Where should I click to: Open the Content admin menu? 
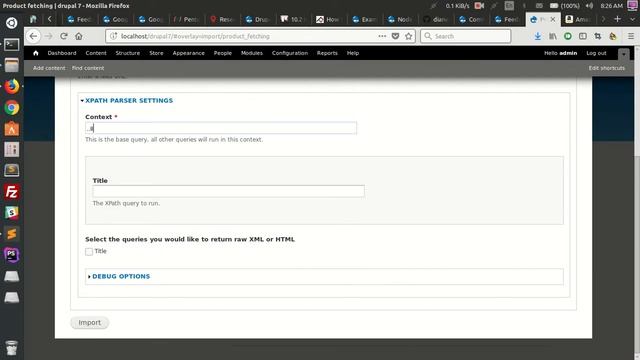[96, 53]
